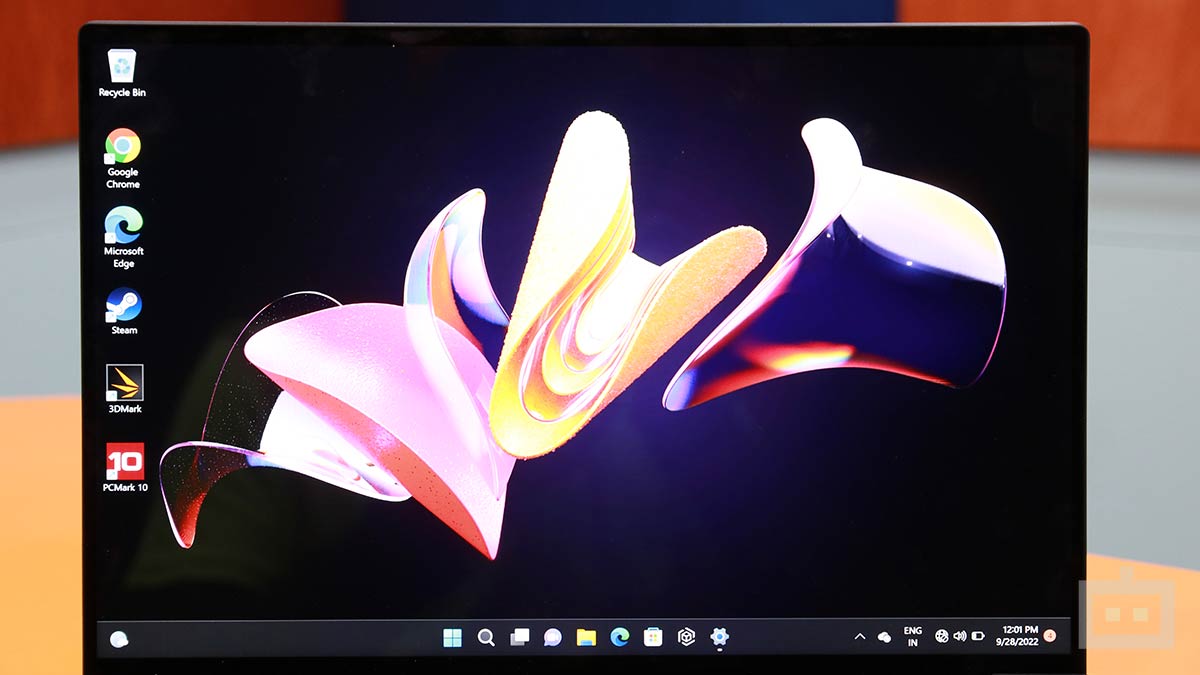This screenshot has height=675, width=1200.
Task: Open Microsoft Teams Chat from the taskbar
Action: (552, 635)
